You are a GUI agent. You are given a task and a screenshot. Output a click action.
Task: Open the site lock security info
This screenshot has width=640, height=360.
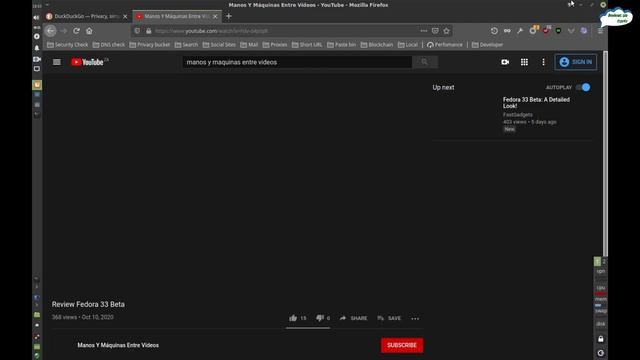pyautogui.click(x=149, y=31)
